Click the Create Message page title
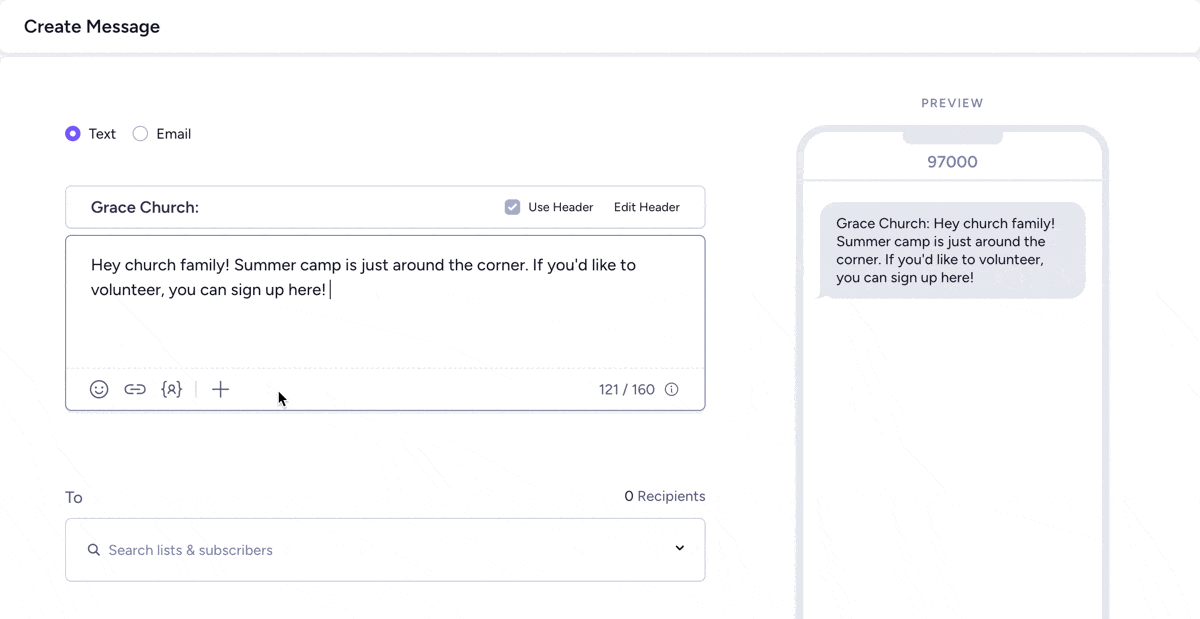The image size is (1200, 619). coord(92,27)
